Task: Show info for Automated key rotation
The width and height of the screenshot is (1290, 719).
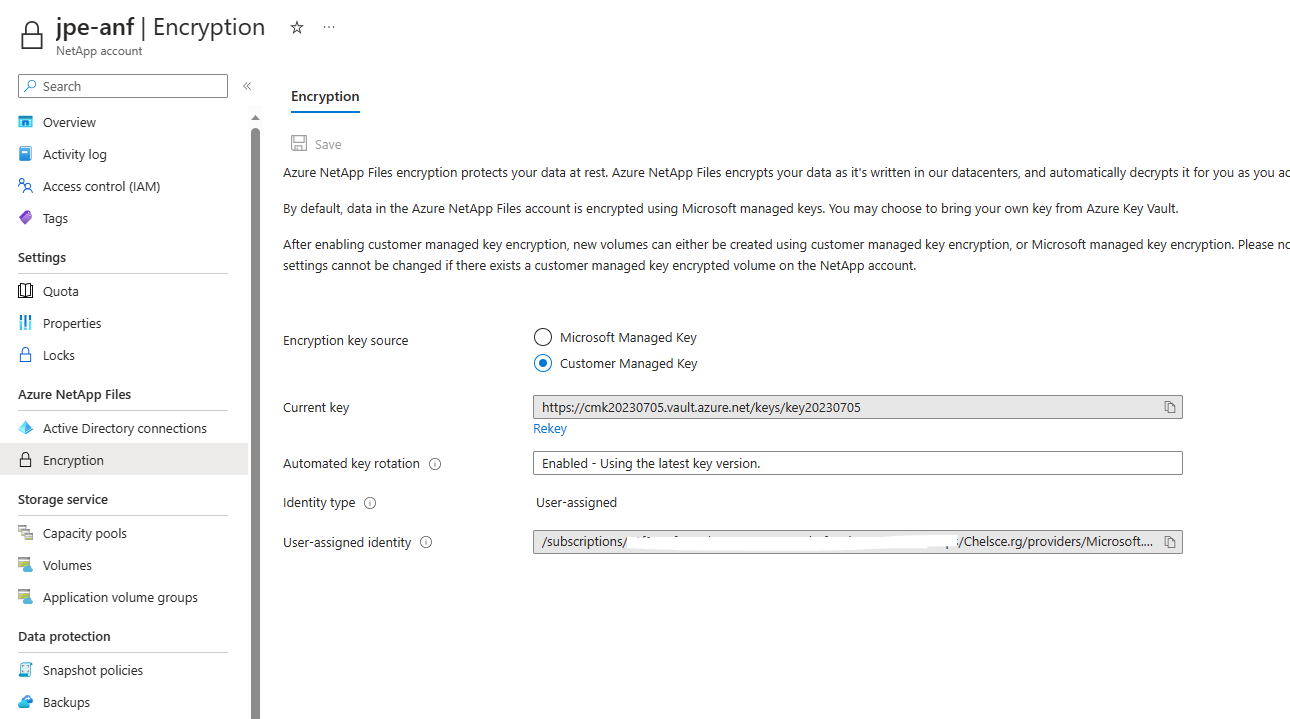Action: point(435,464)
